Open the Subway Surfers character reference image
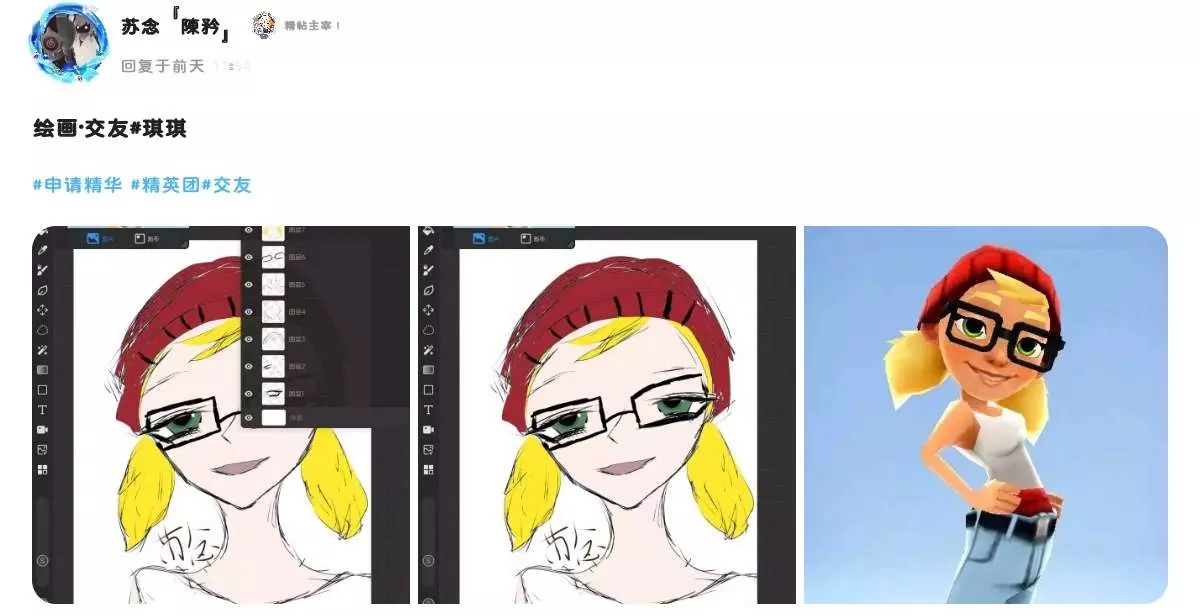Viewport: 1200px width, 616px height. (x=986, y=415)
